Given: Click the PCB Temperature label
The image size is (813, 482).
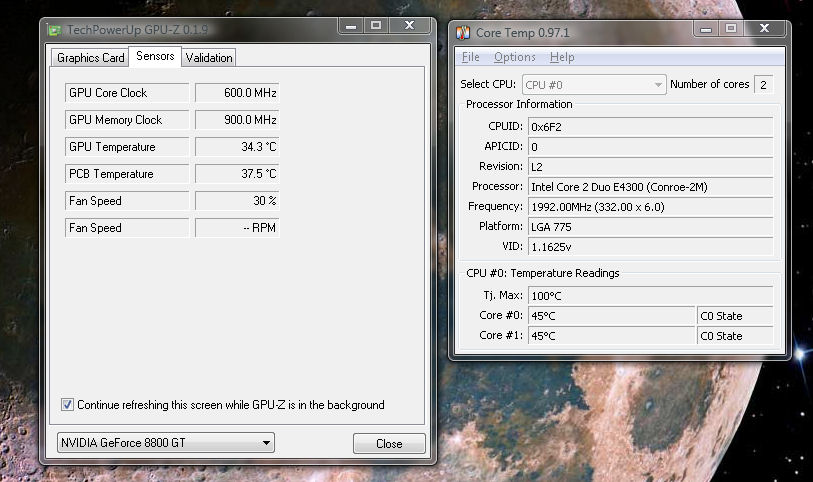Looking at the screenshot, I should pos(127,174).
